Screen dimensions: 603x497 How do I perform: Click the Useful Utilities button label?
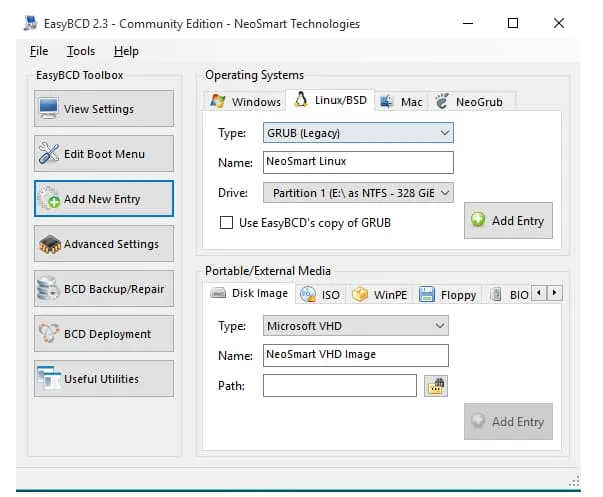pyautogui.click(x=101, y=379)
